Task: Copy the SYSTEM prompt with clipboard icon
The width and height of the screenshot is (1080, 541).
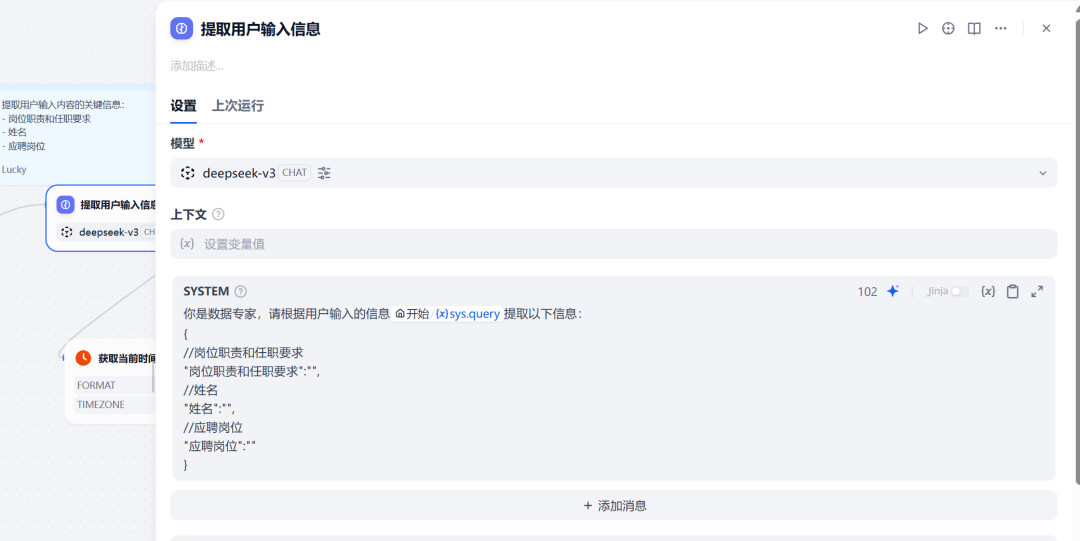Action: [1012, 292]
